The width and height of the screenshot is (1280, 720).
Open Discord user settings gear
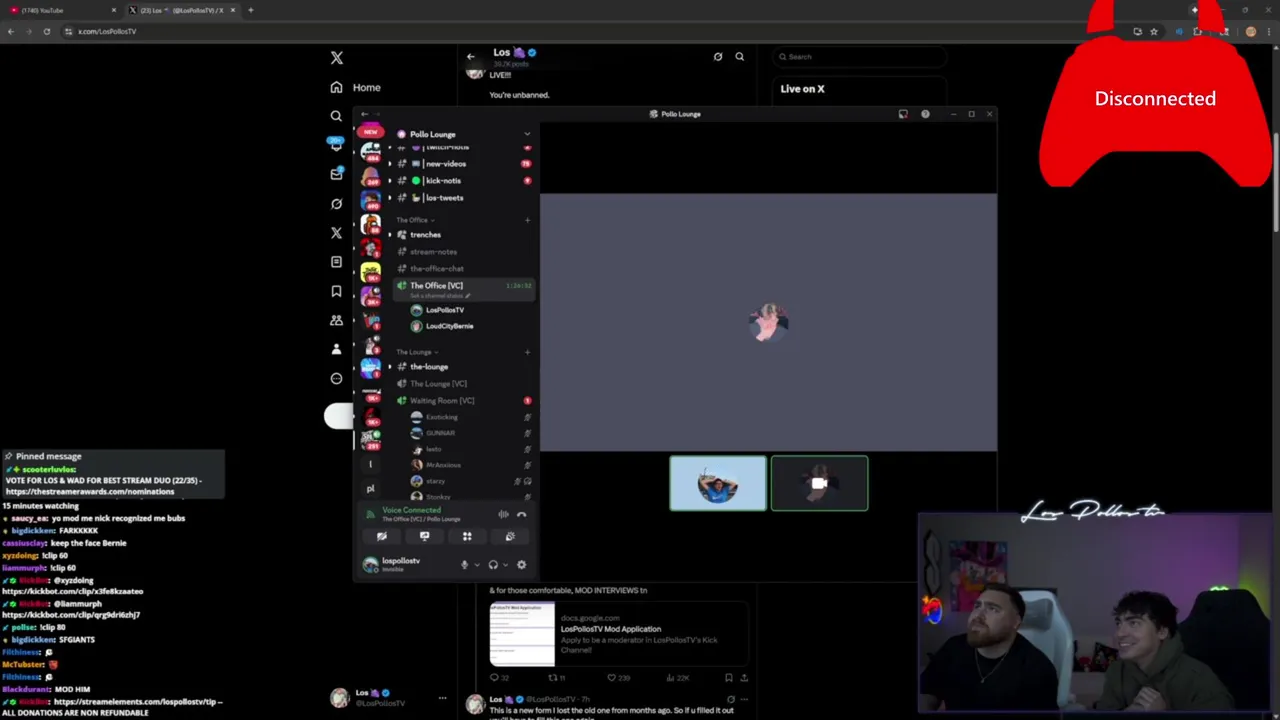[x=521, y=565]
